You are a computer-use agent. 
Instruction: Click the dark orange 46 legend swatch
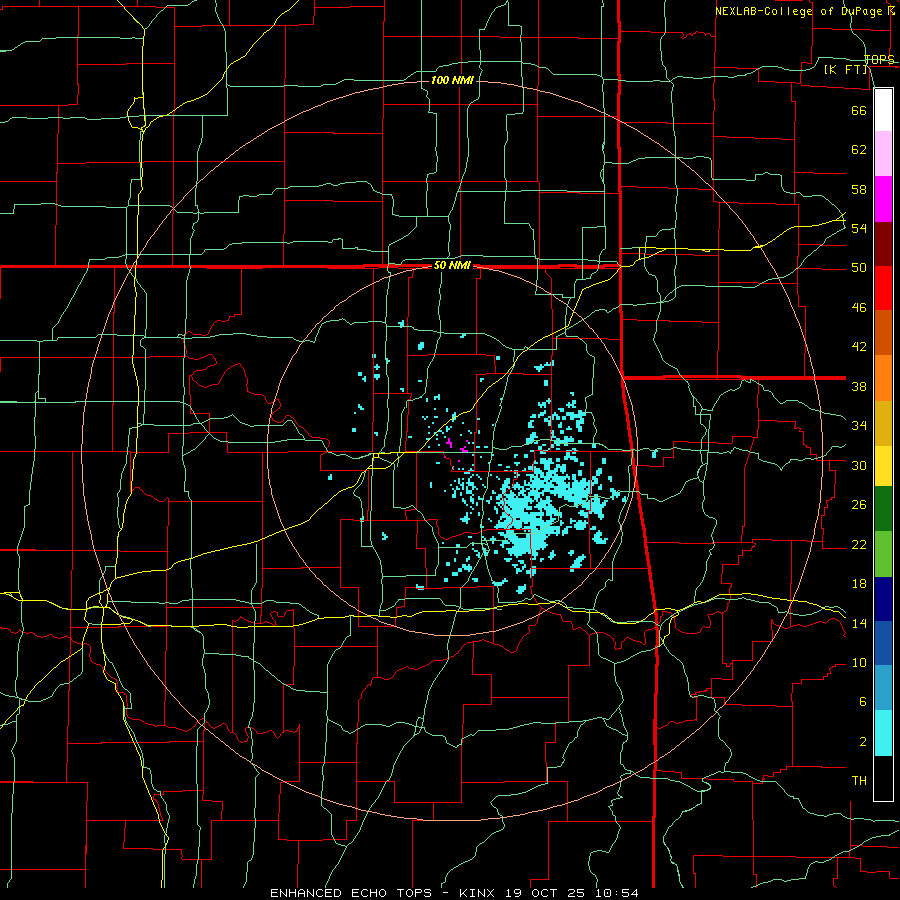click(883, 333)
